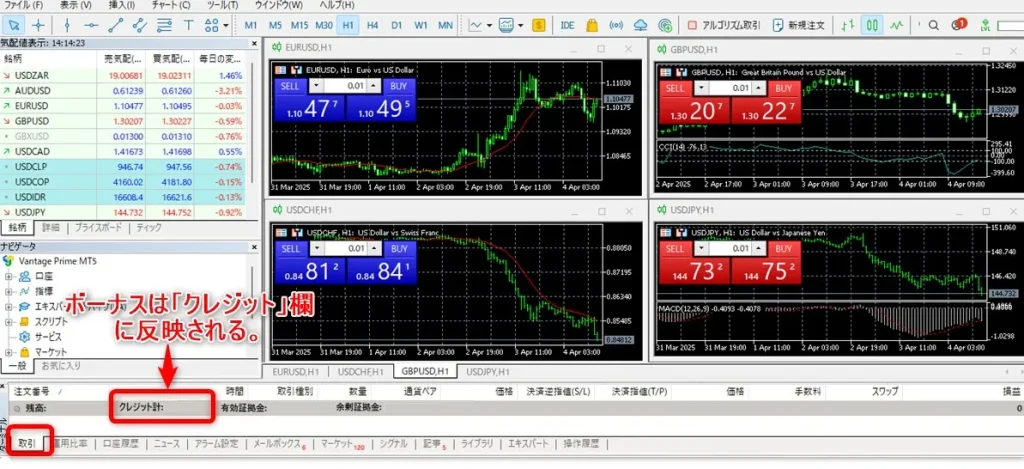Activate the crosshair tool
1024x469 pixels.
coord(39,25)
